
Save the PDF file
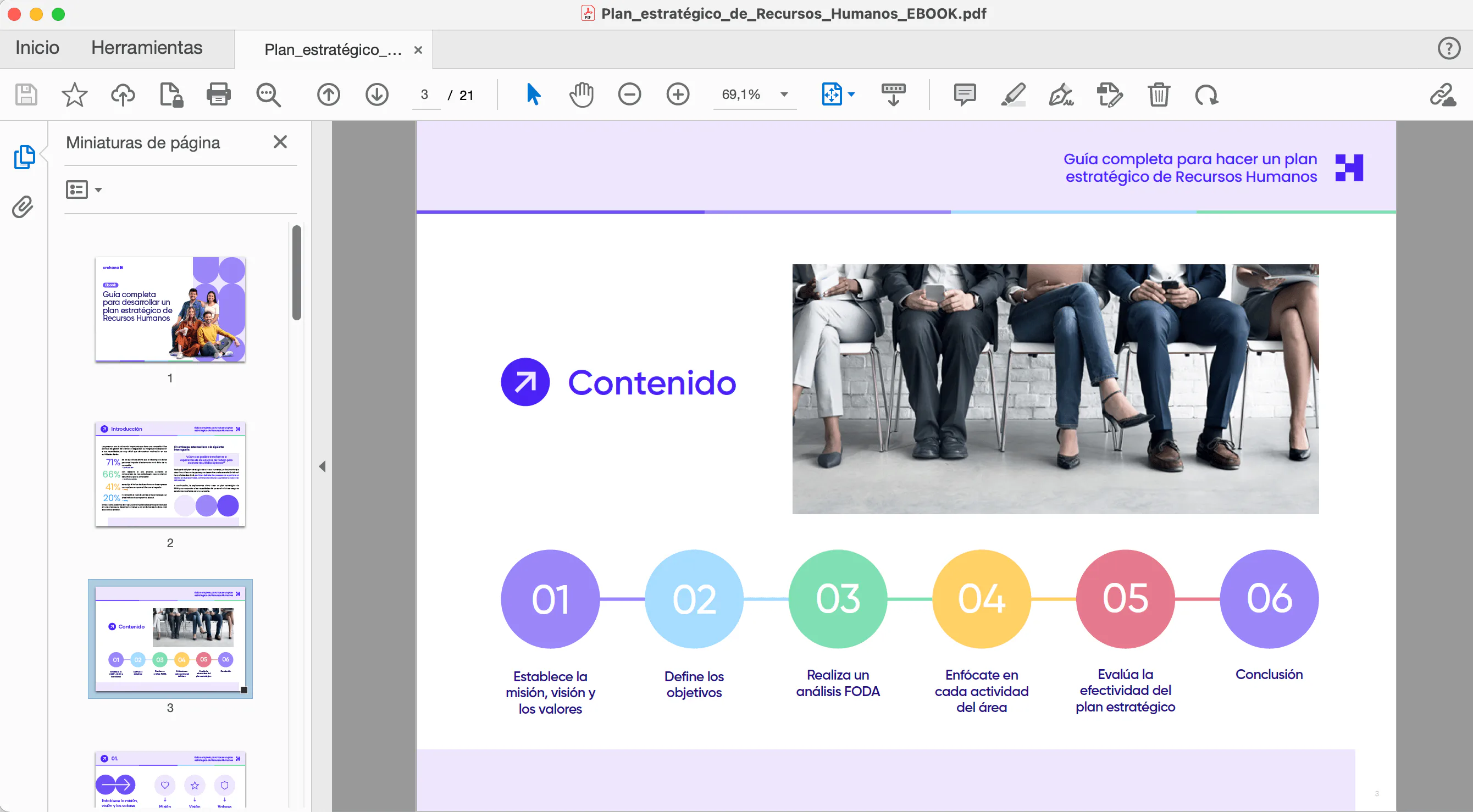pos(26,95)
